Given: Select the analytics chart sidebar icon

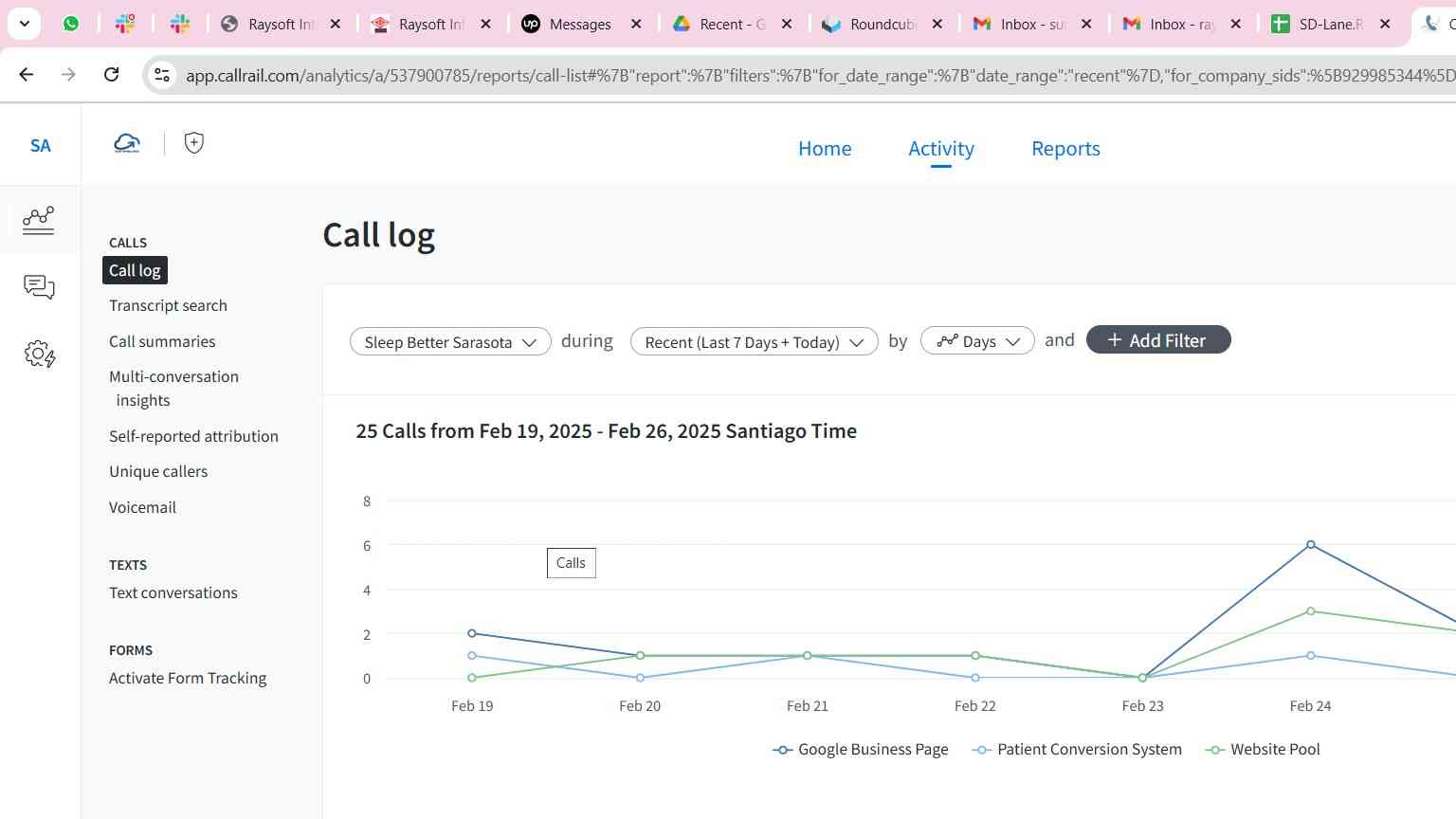Looking at the screenshot, I should tap(39, 220).
